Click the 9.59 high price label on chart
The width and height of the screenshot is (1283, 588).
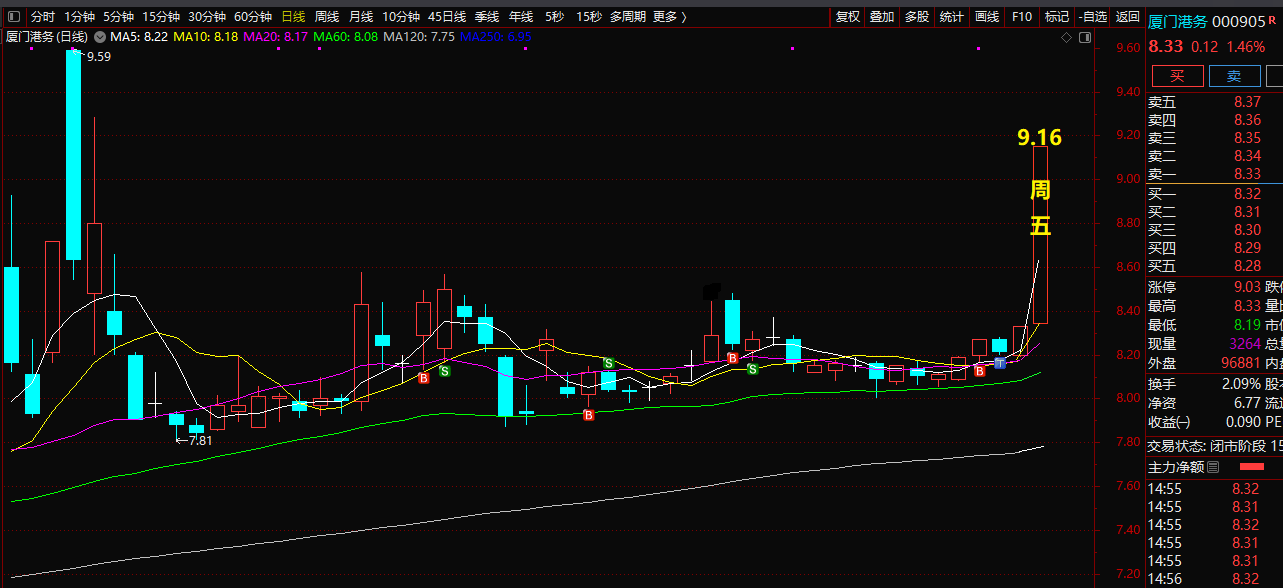coord(98,57)
